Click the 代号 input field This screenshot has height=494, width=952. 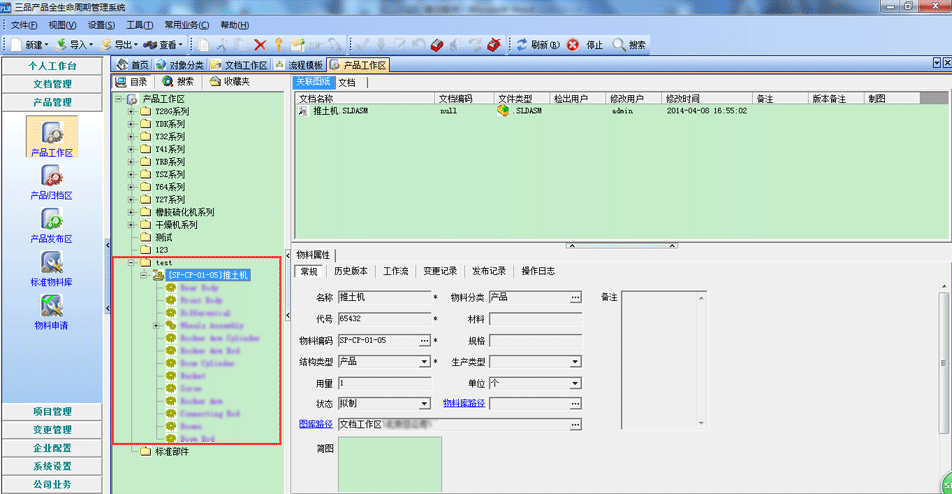tap(384, 319)
